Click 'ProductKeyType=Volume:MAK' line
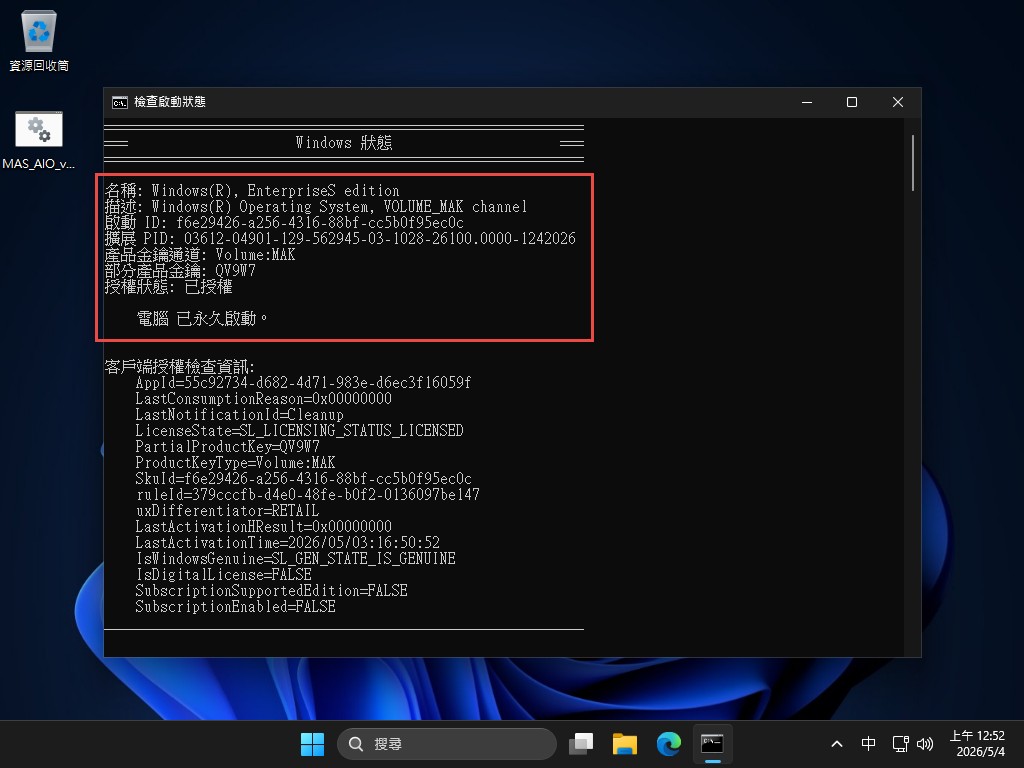The height and width of the screenshot is (768, 1024). 235,462
